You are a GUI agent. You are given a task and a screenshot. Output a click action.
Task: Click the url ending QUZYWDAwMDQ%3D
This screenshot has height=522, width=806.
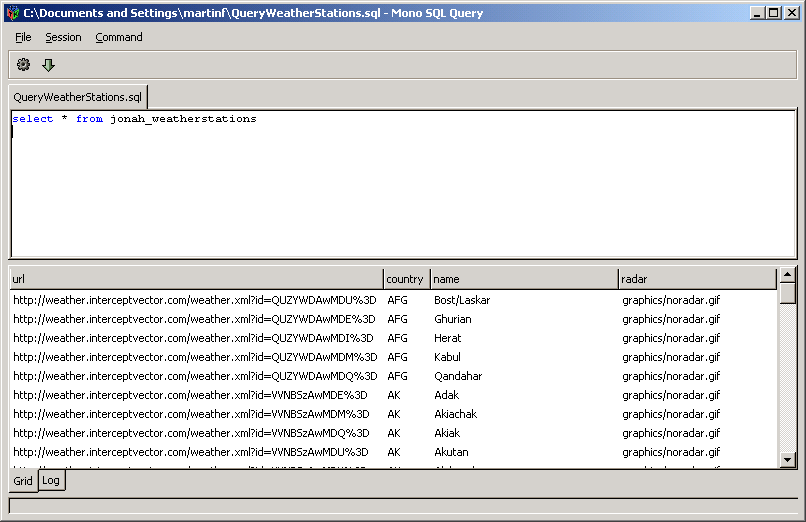195,376
